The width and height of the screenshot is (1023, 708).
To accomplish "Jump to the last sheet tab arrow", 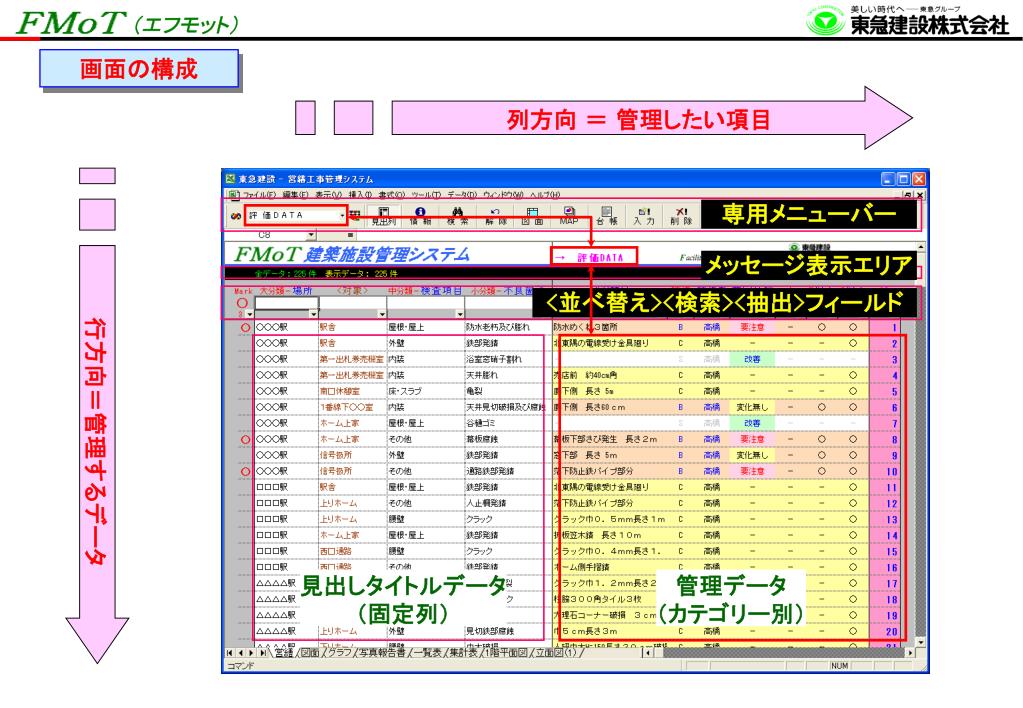I will 262,653.
